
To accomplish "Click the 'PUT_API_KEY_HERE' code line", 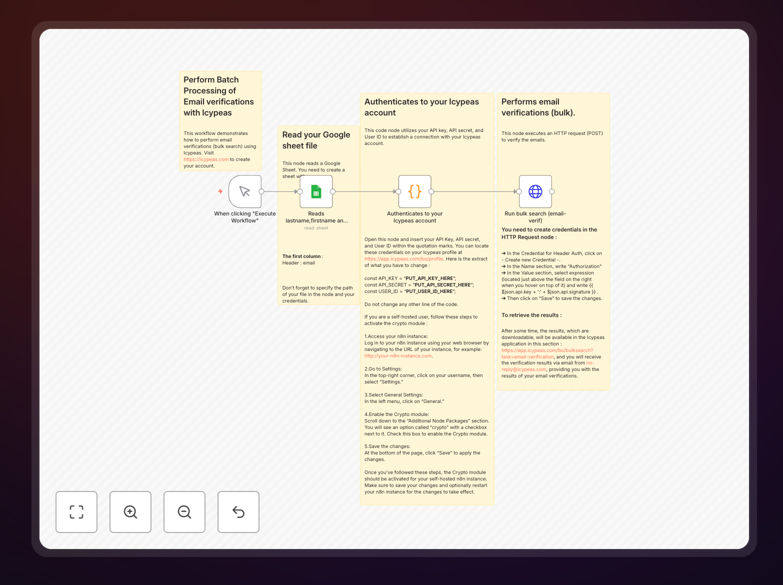I will (x=409, y=278).
